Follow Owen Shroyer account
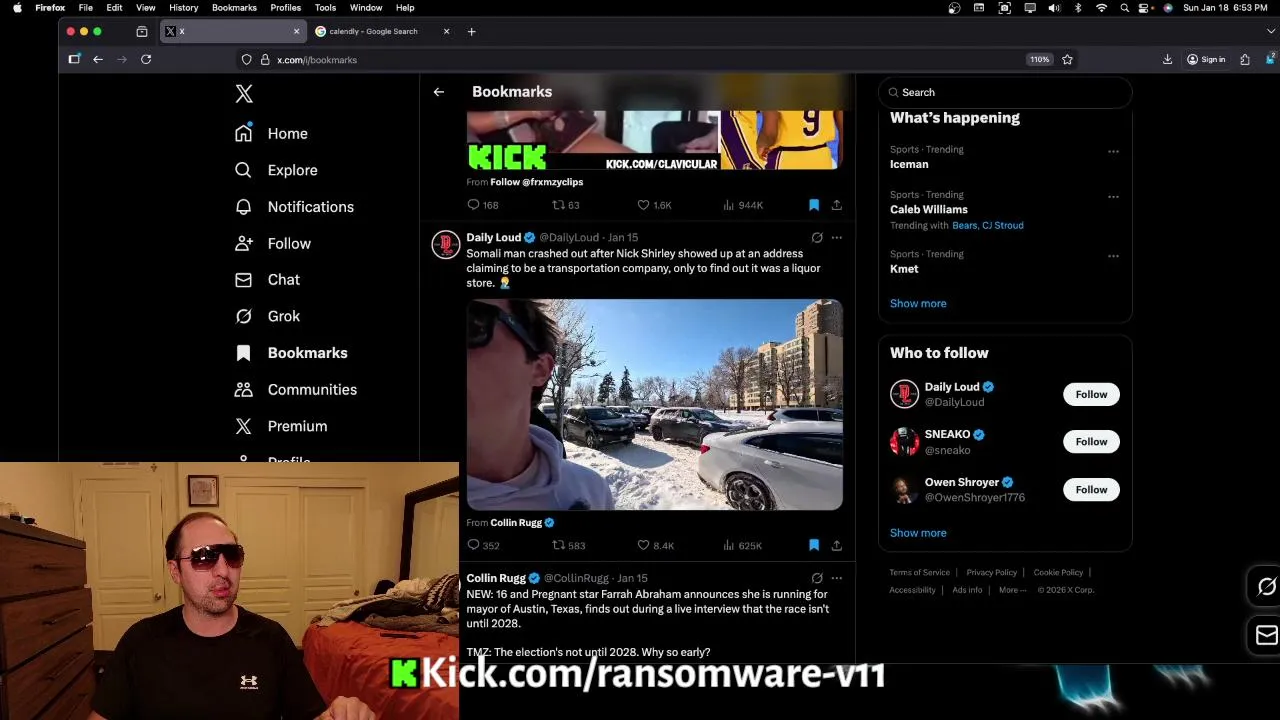The width and height of the screenshot is (1280, 720). click(x=1091, y=489)
